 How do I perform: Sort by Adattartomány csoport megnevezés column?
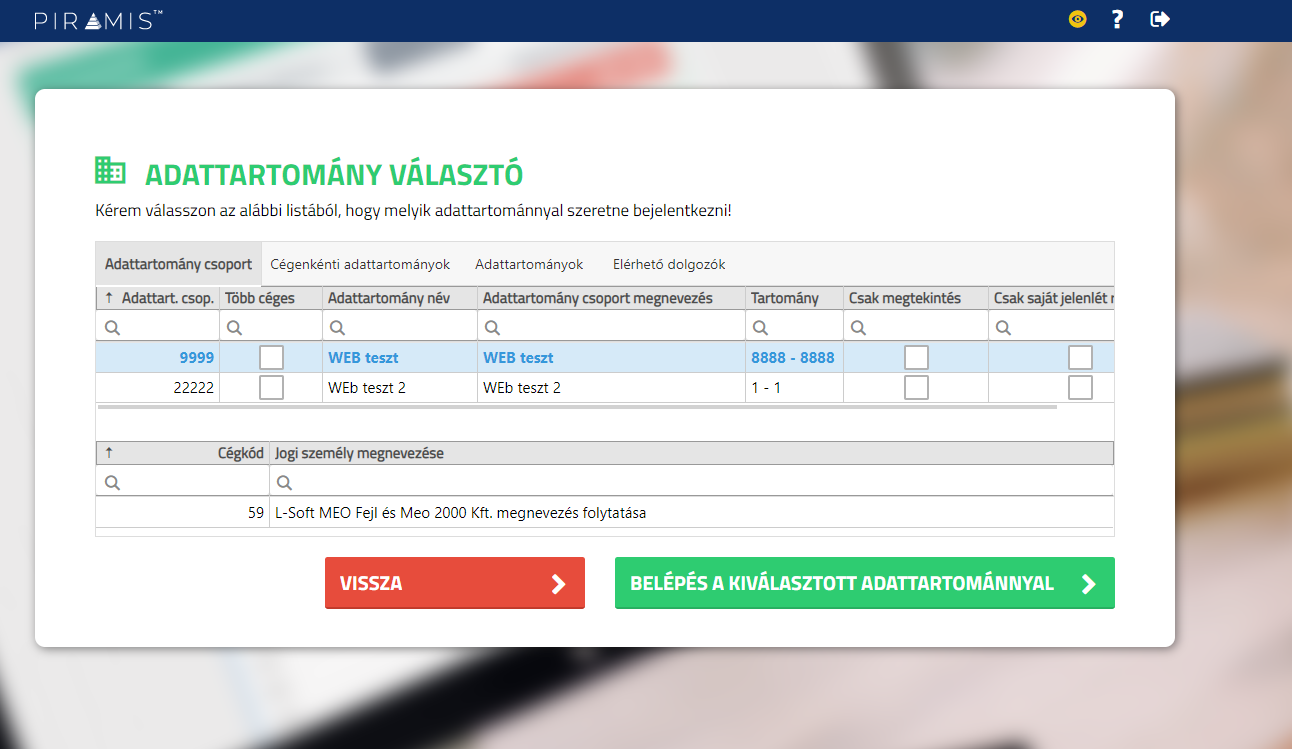(x=598, y=298)
